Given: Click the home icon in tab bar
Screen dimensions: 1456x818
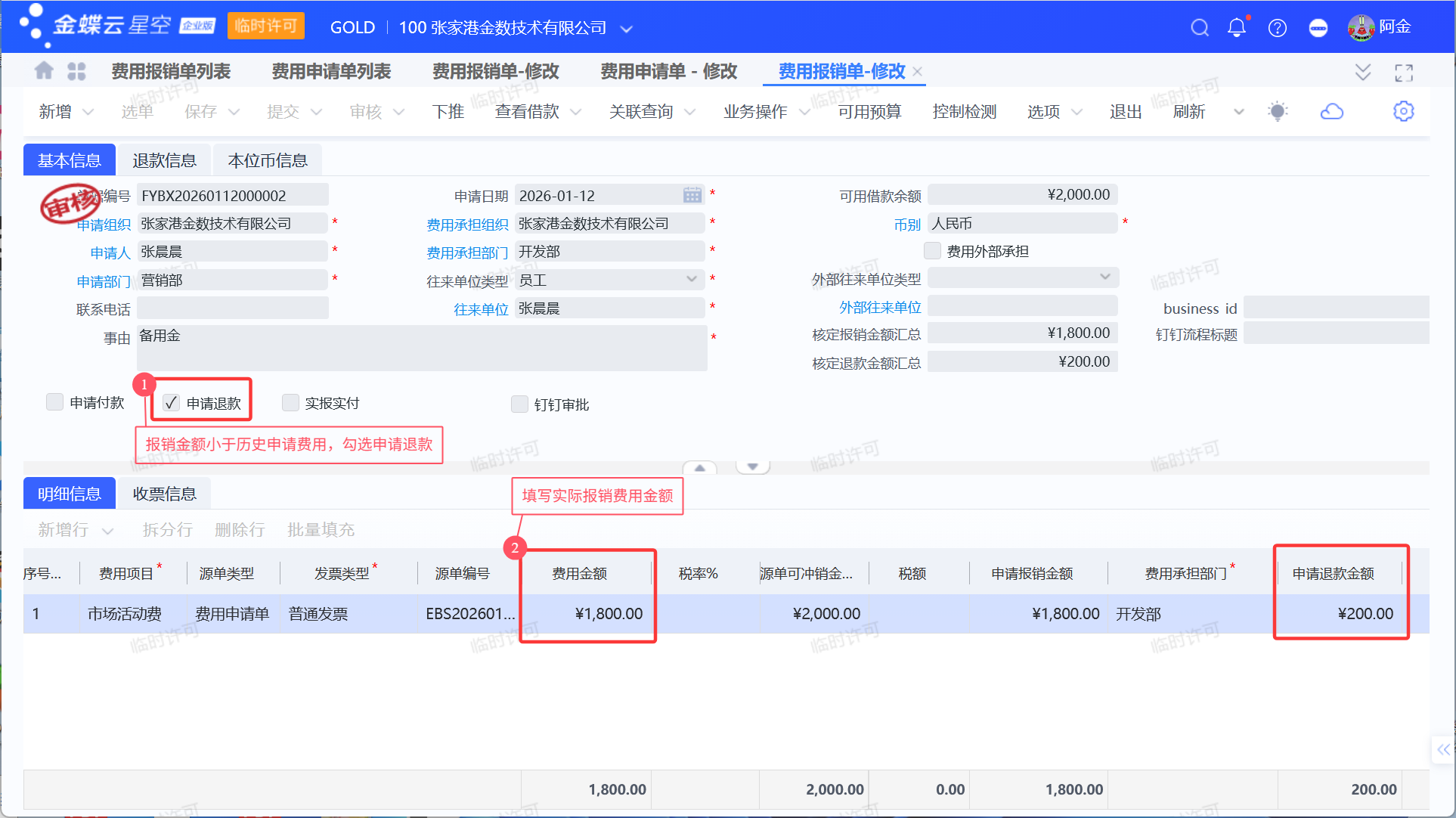Looking at the screenshot, I should tap(44, 71).
